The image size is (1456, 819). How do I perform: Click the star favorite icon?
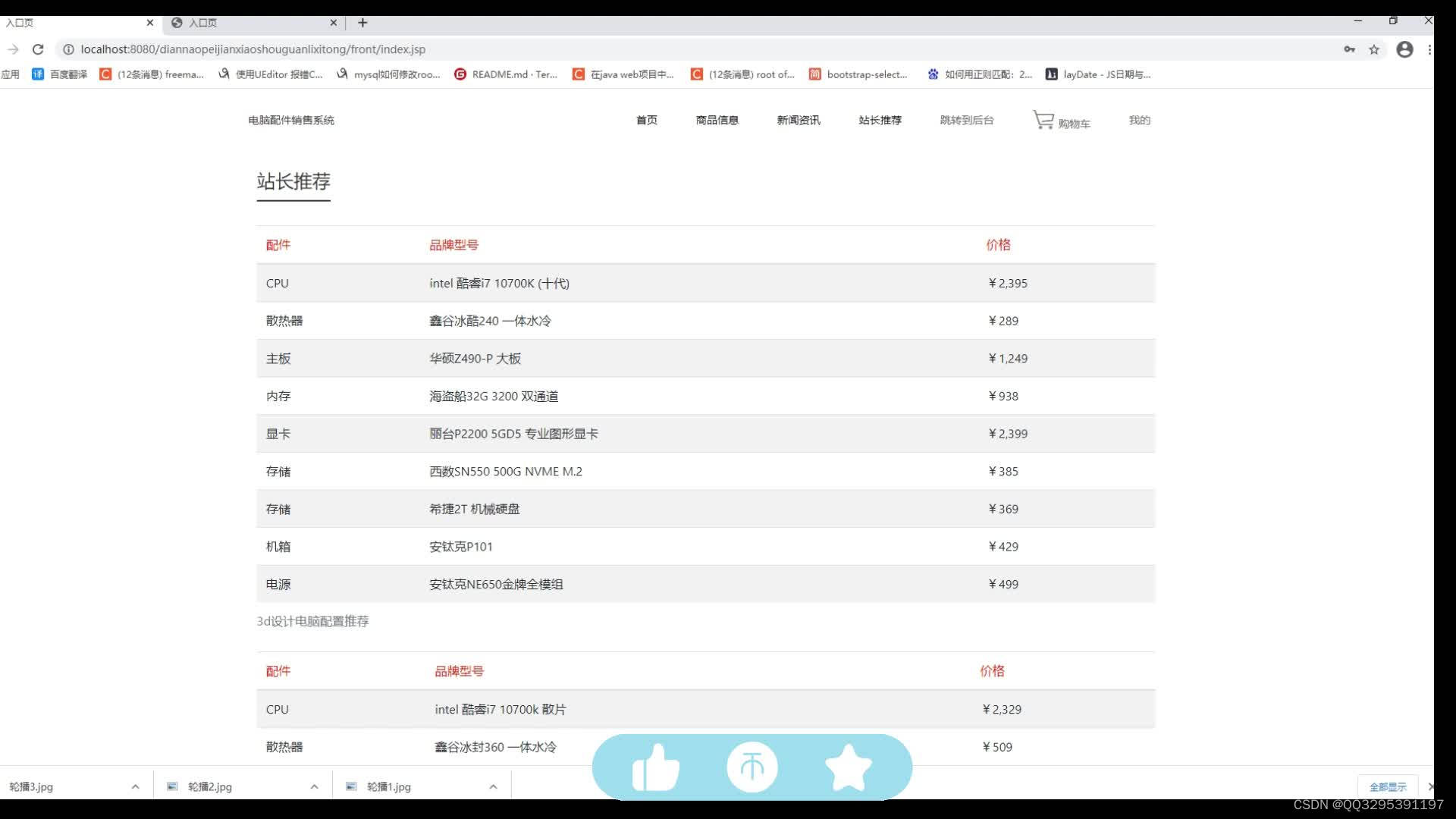pos(848,767)
